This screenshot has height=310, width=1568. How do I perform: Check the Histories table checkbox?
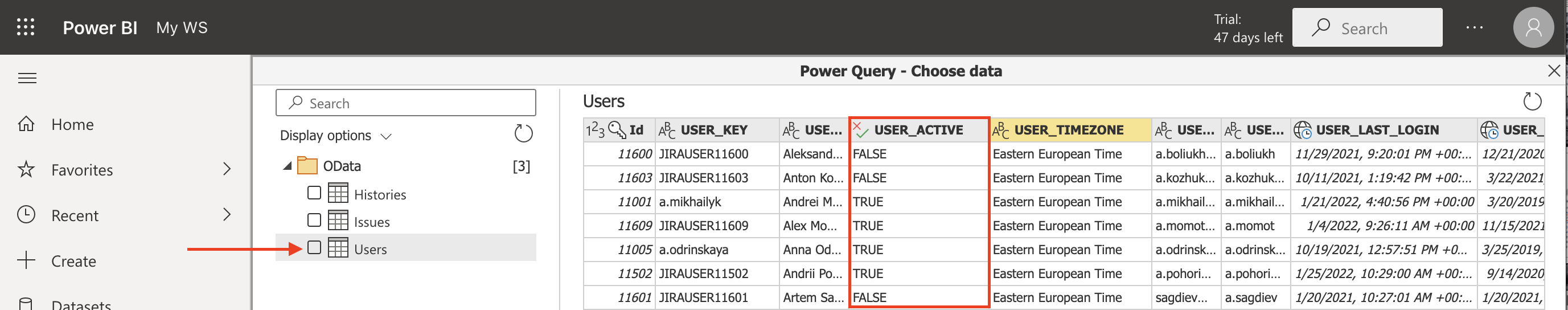point(314,193)
